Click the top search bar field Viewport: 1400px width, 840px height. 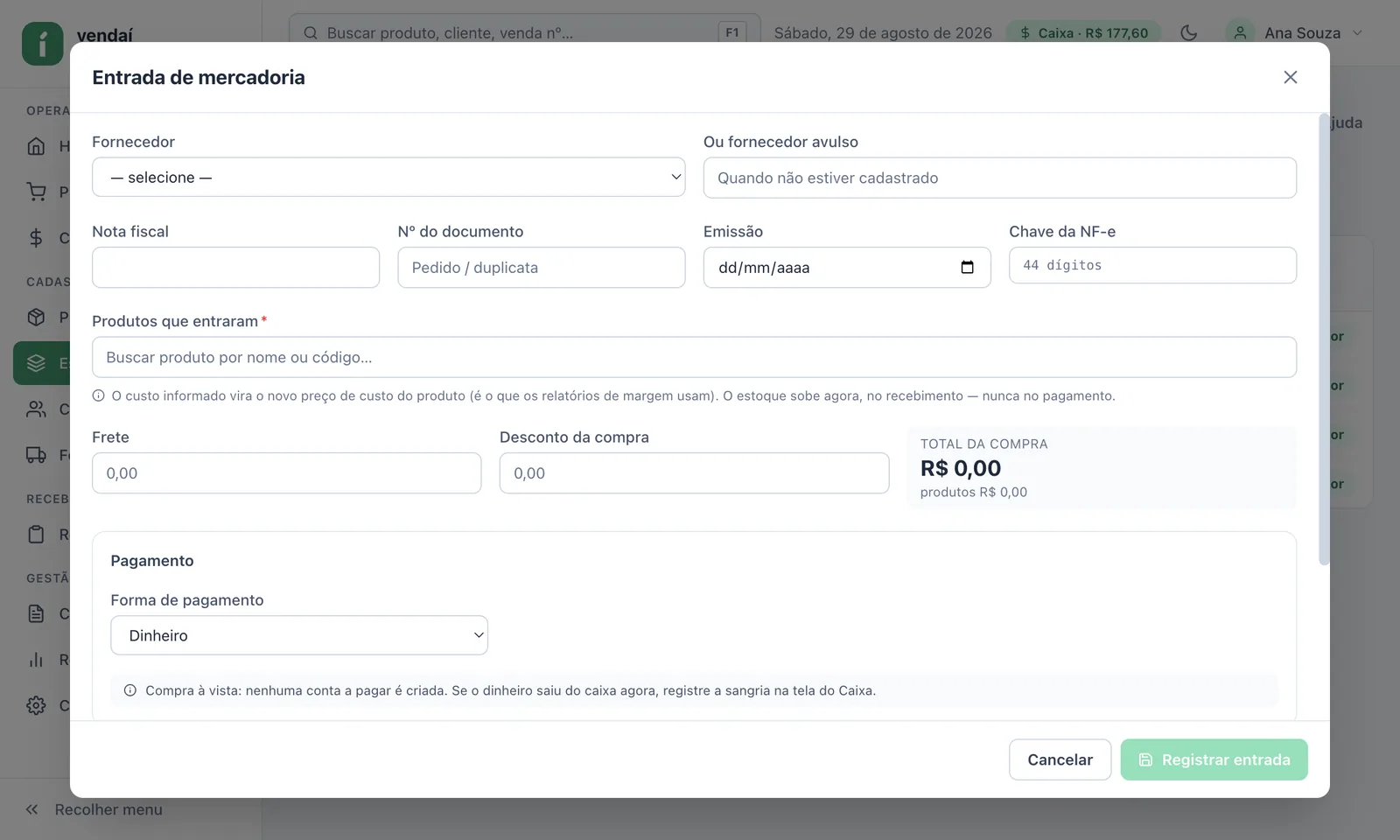tap(525, 32)
